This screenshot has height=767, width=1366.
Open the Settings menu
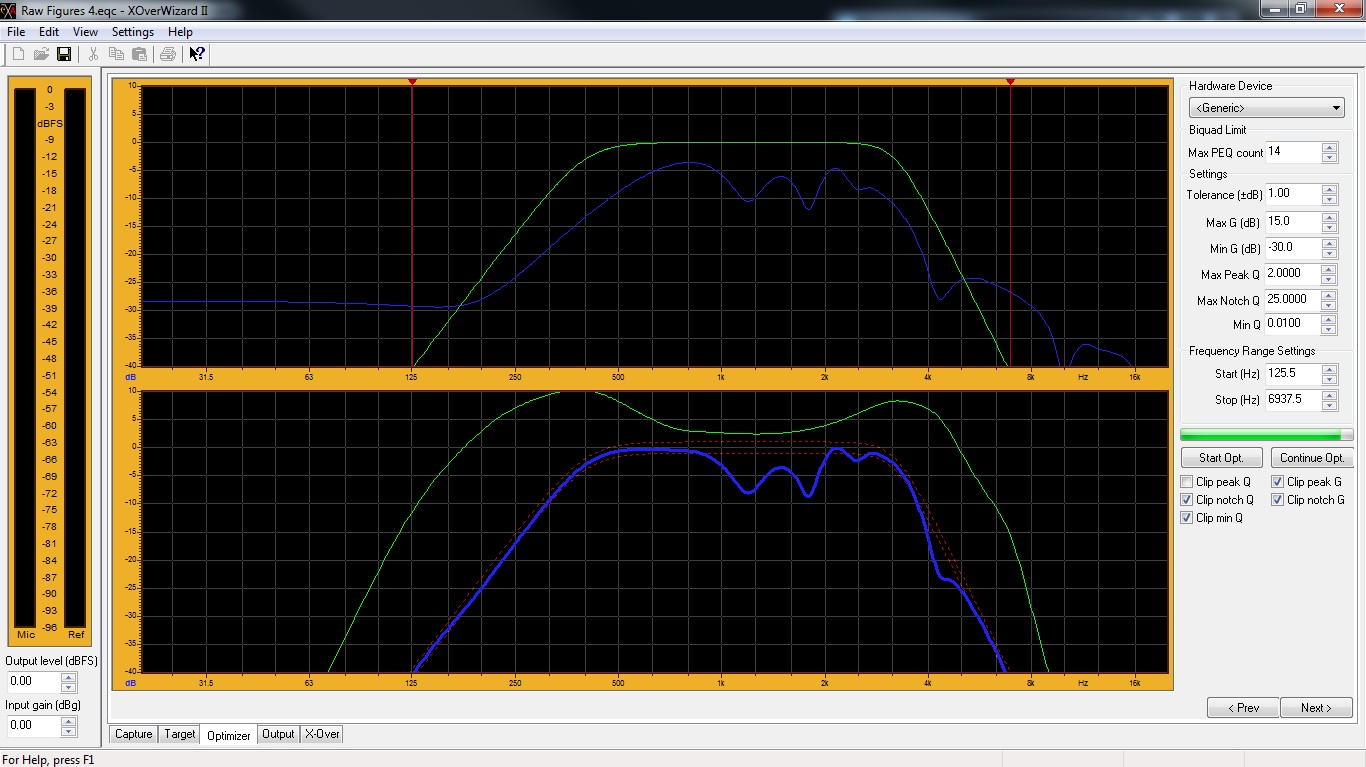tap(132, 32)
